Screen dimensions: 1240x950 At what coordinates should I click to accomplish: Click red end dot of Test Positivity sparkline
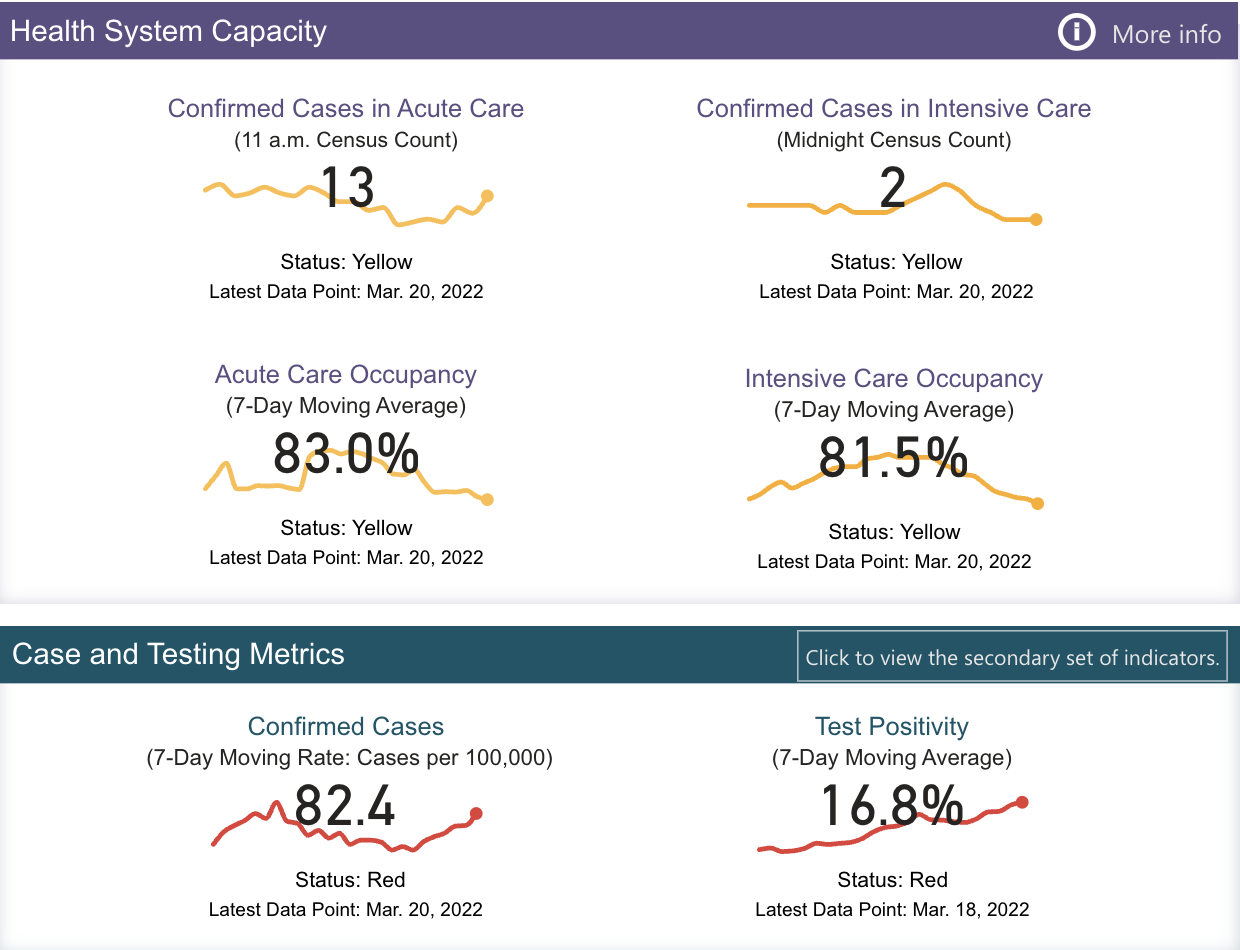coord(1022,801)
